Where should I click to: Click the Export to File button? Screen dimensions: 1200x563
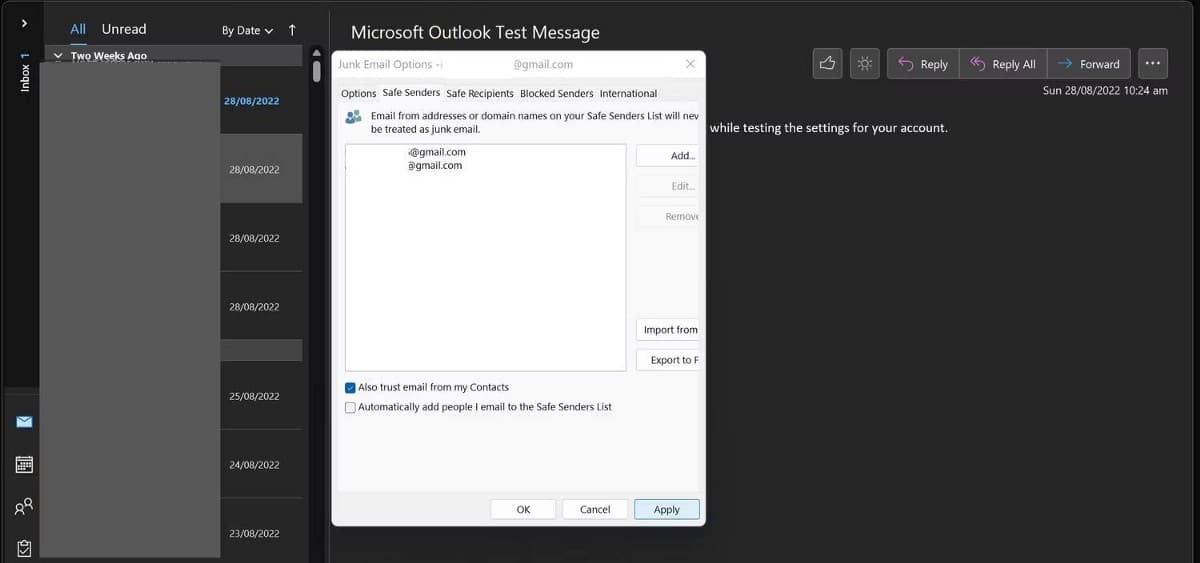669,360
